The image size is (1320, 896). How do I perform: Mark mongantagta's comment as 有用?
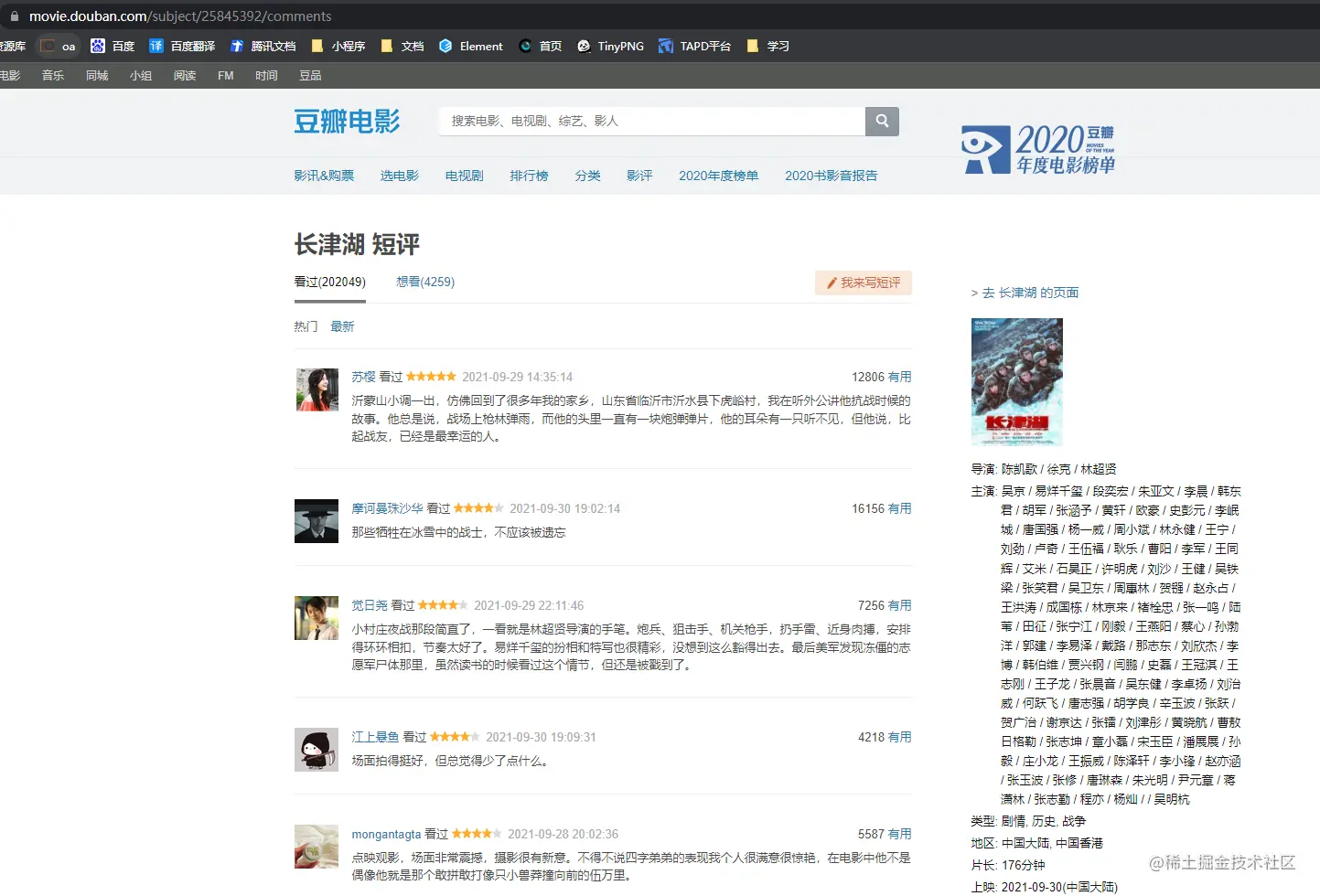[x=900, y=834]
